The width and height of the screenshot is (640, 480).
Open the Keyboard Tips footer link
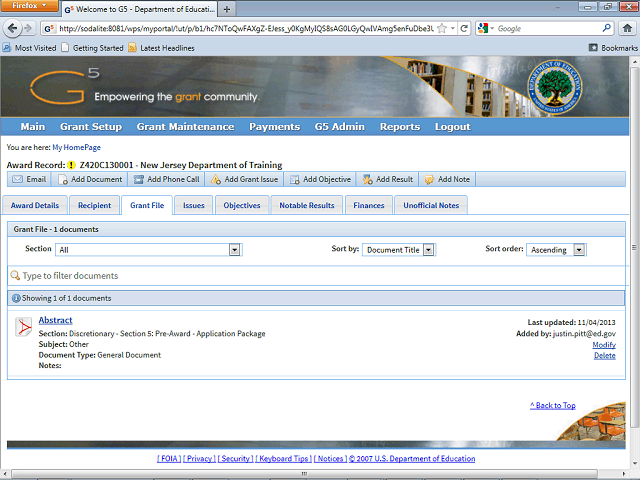click(x=284, y=459)
